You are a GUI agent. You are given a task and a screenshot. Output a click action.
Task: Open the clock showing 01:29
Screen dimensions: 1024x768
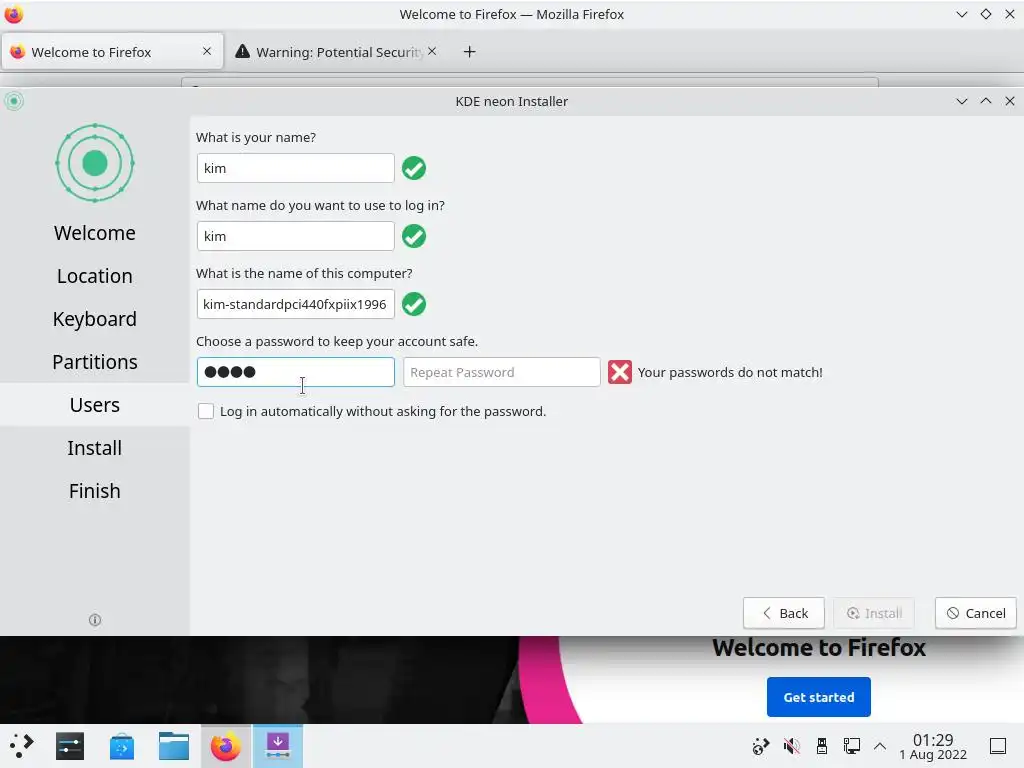933,746
